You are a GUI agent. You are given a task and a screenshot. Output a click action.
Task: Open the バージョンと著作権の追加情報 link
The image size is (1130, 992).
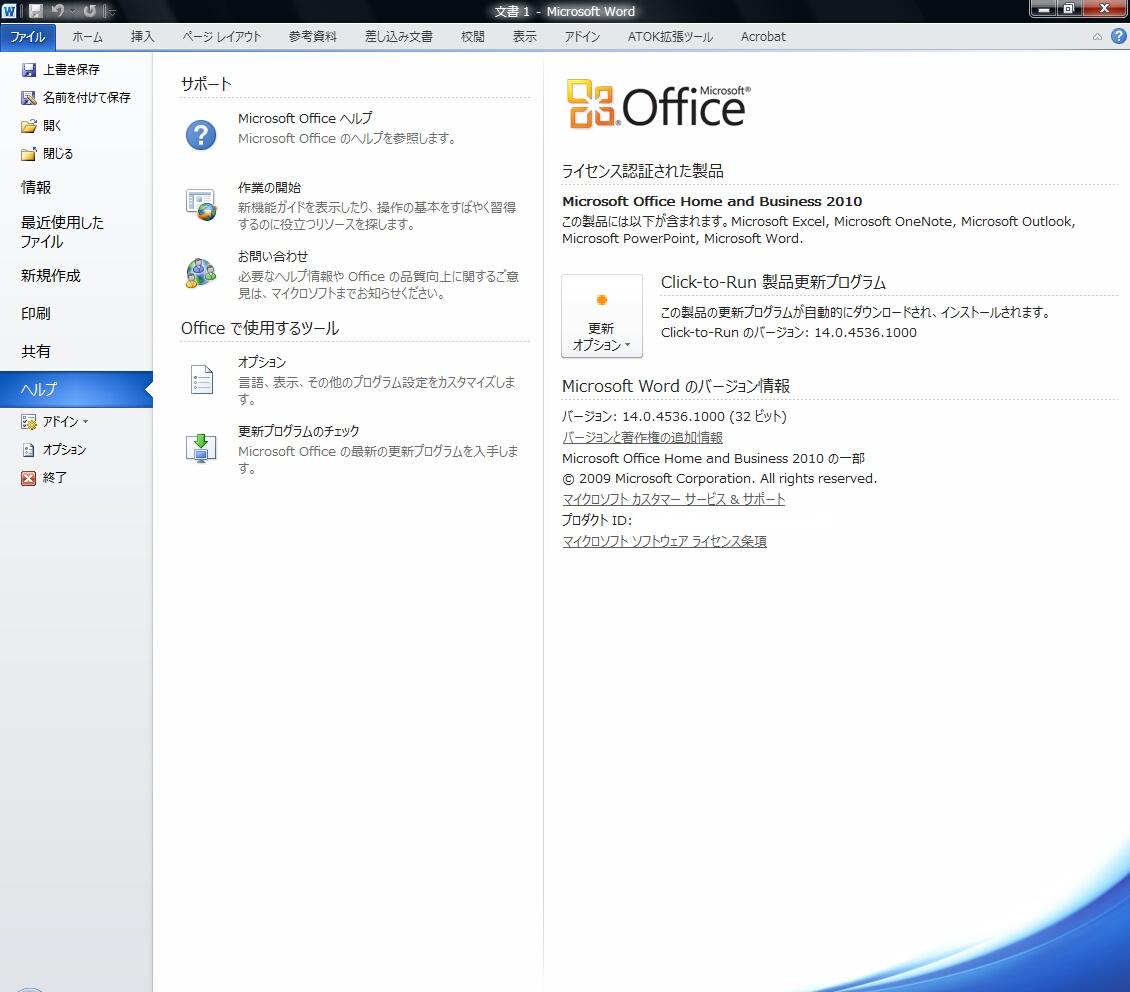(642, 437)
